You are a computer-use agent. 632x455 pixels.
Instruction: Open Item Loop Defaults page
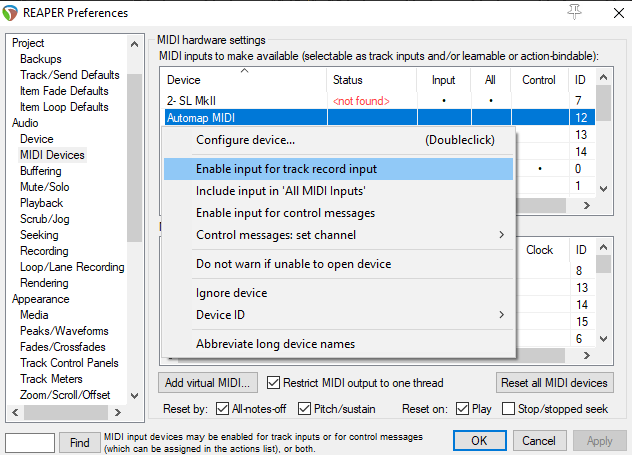coord(64,107)
